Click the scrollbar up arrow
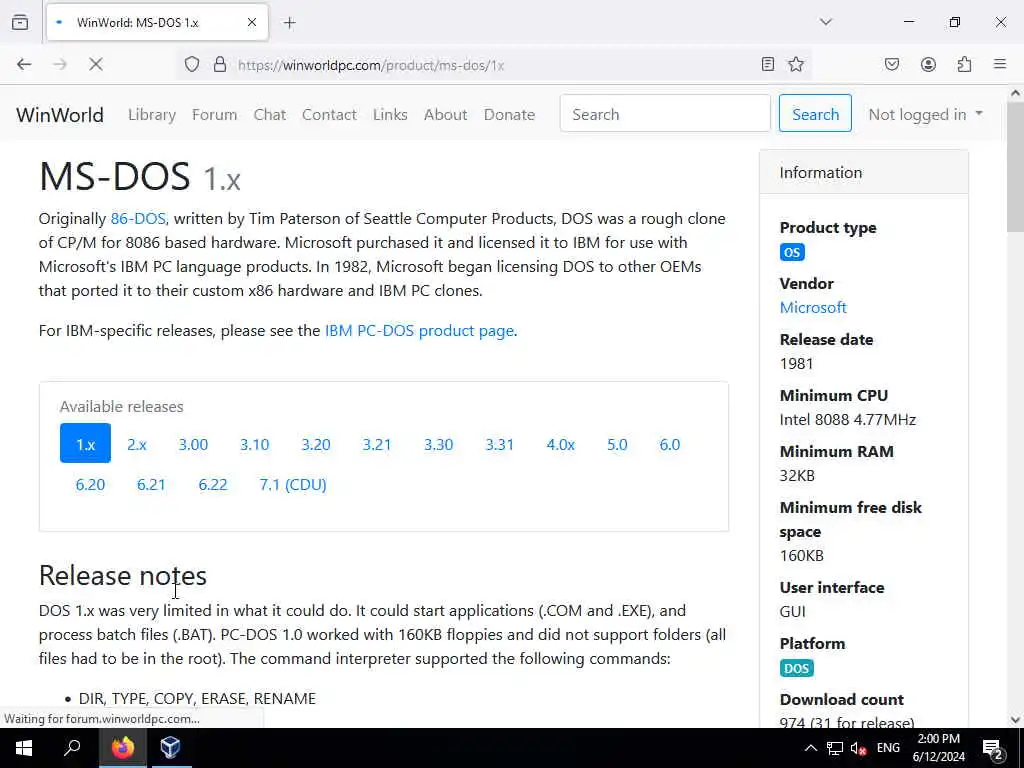This screenshot has width=1024, height=768. click(1015, 93)
